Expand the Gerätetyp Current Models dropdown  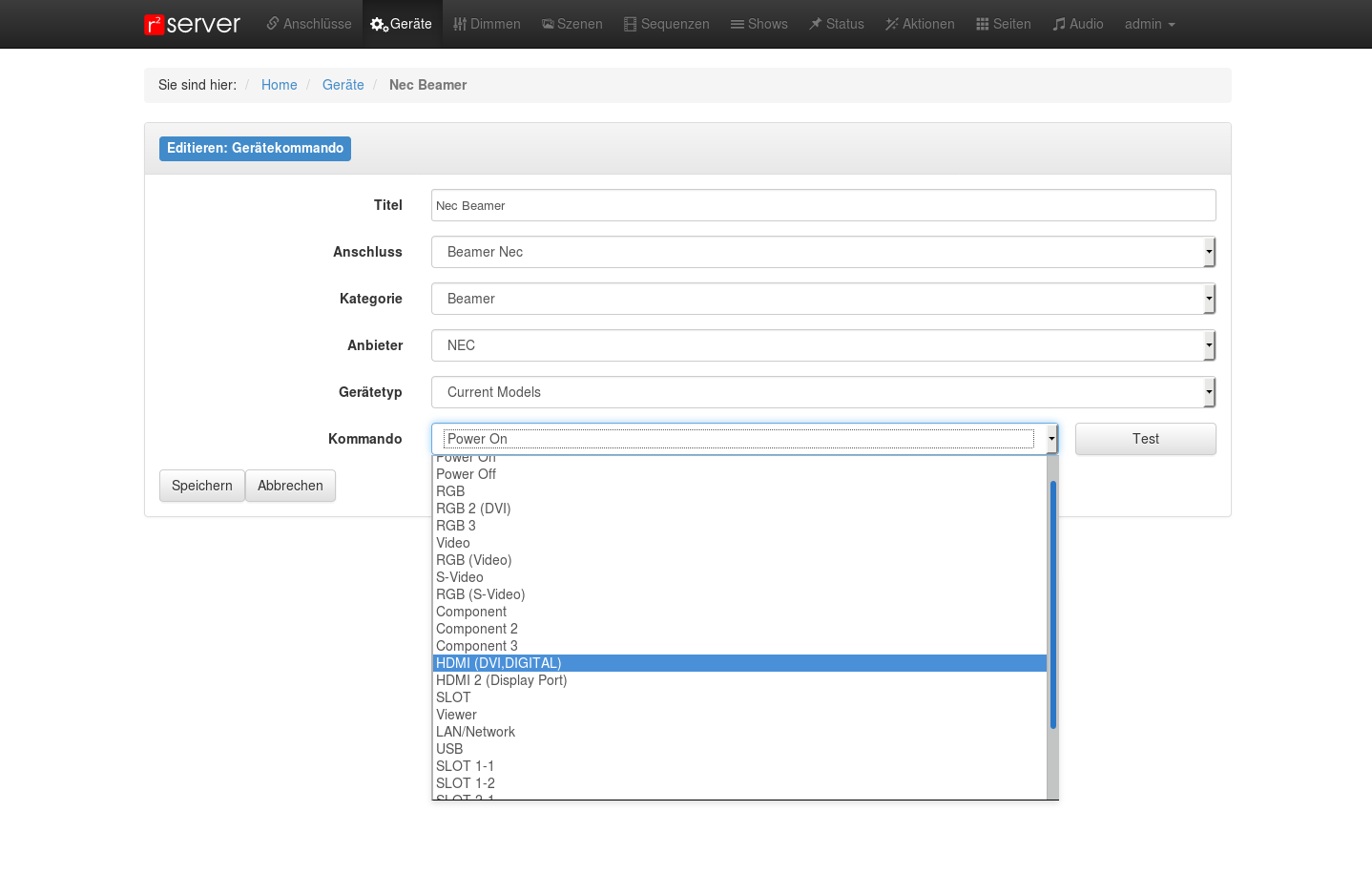click(x=822, y=392)
